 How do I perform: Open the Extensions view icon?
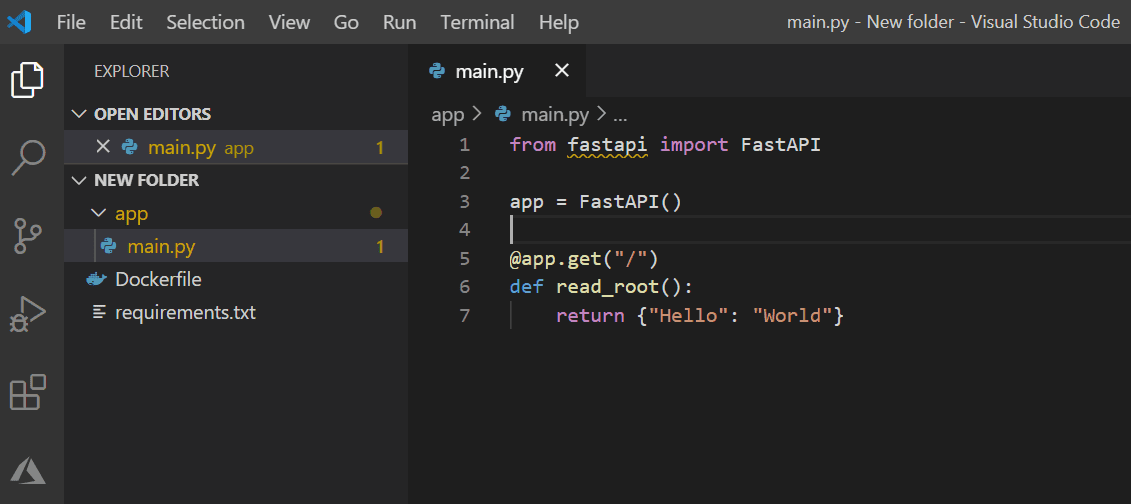click(28, 392)
